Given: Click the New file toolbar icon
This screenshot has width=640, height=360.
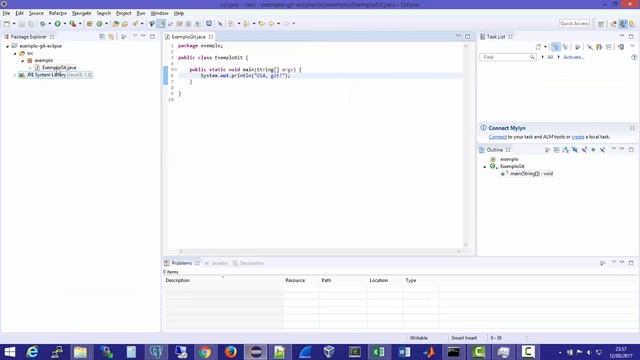Looking at the screenshot, I should (7, 24).
